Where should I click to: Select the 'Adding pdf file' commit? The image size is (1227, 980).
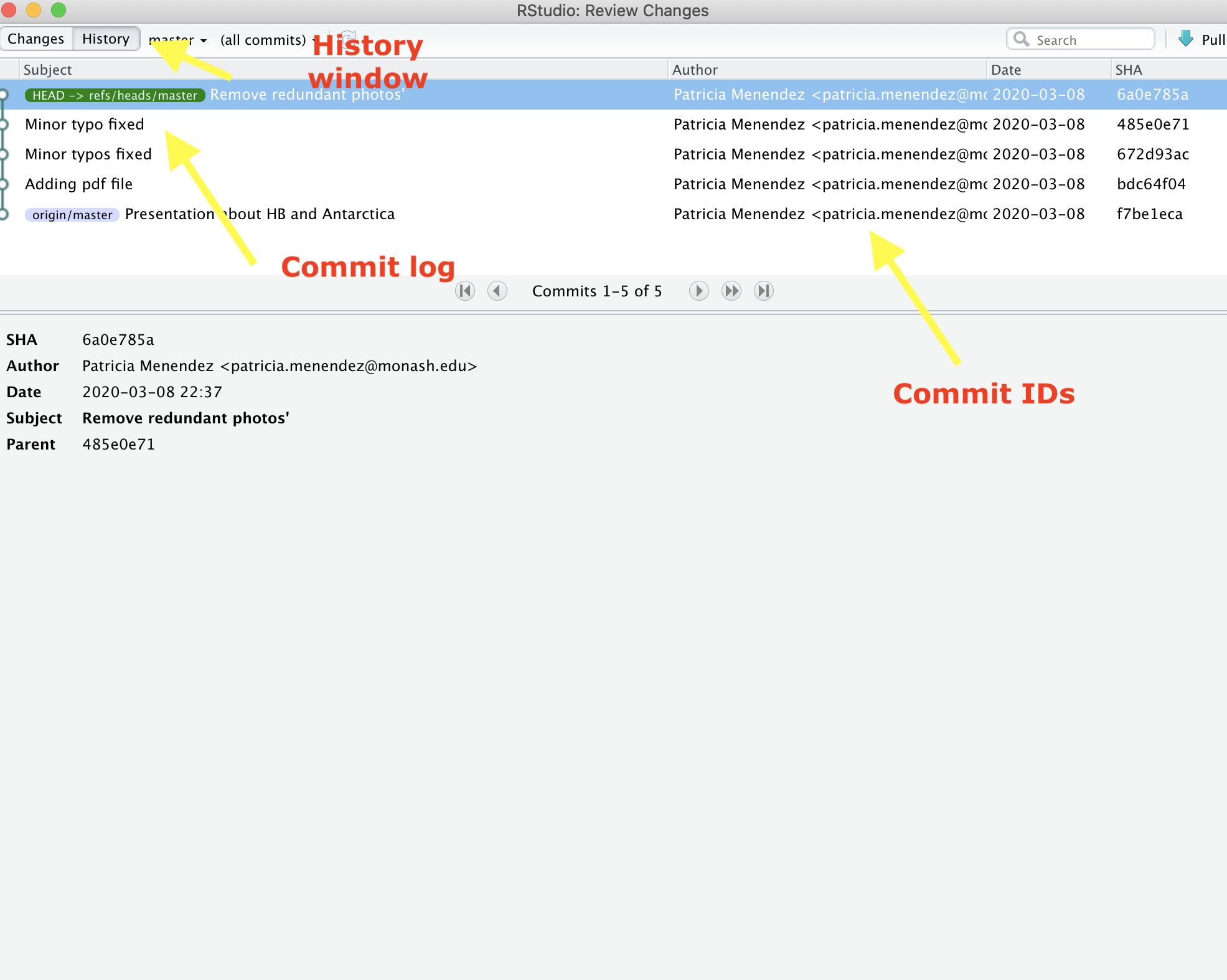click(x=79, y=184)
